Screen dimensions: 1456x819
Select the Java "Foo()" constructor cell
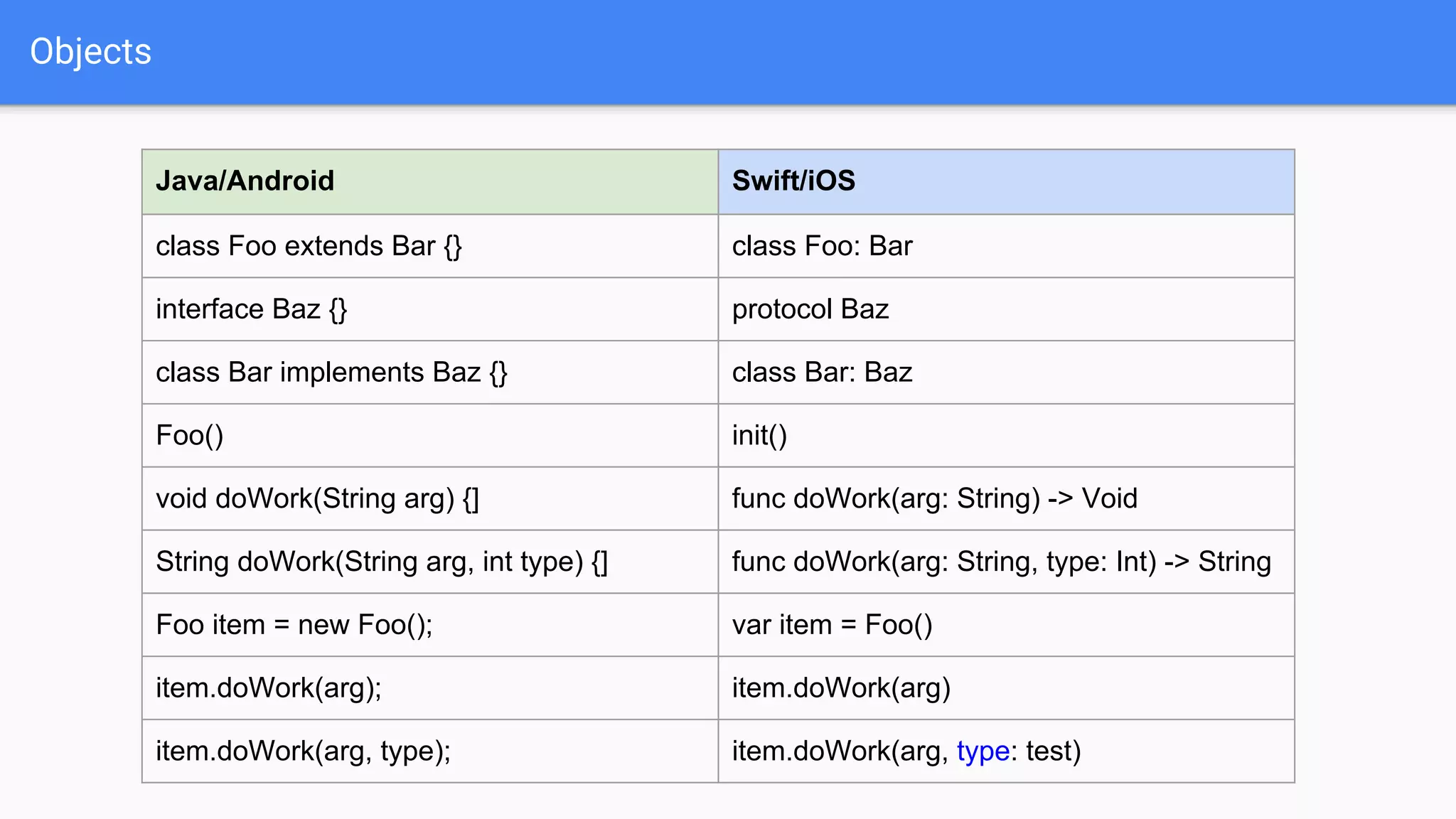pos(190,436)
